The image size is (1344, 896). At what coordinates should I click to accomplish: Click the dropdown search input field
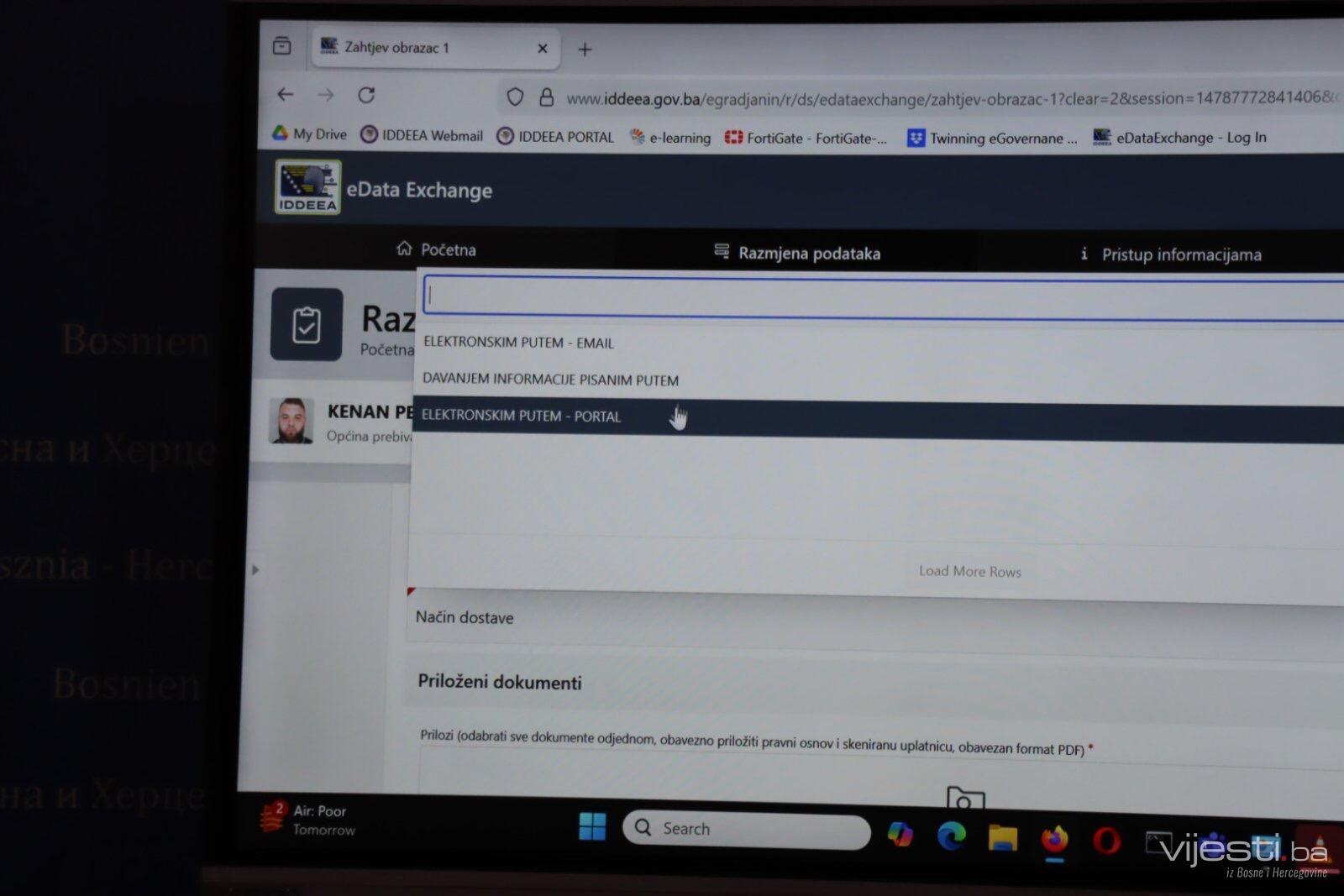point(882,296)
